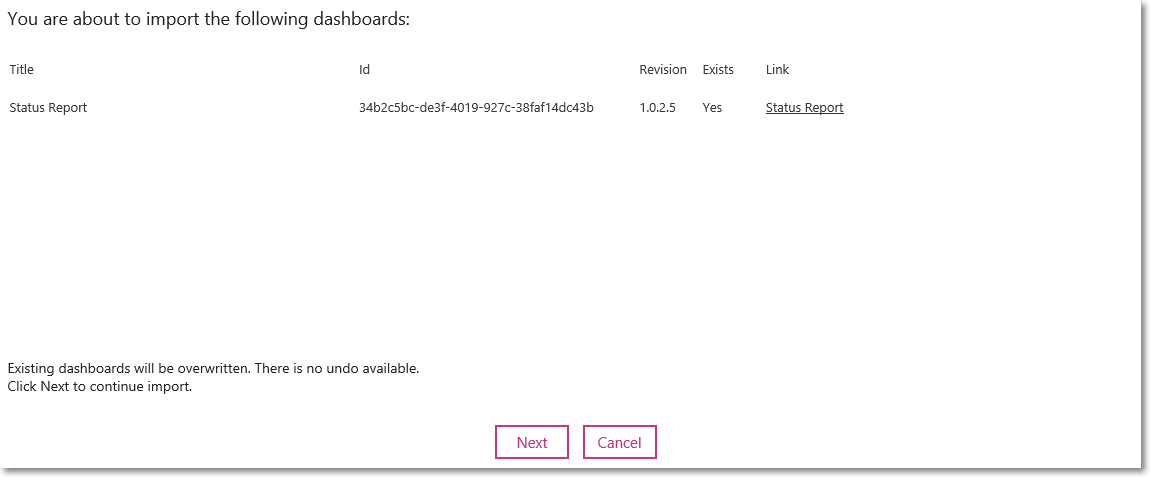Click the 'You are about to import' heading
This screenshot has height=477, width=1150.
tap(208, 19)
